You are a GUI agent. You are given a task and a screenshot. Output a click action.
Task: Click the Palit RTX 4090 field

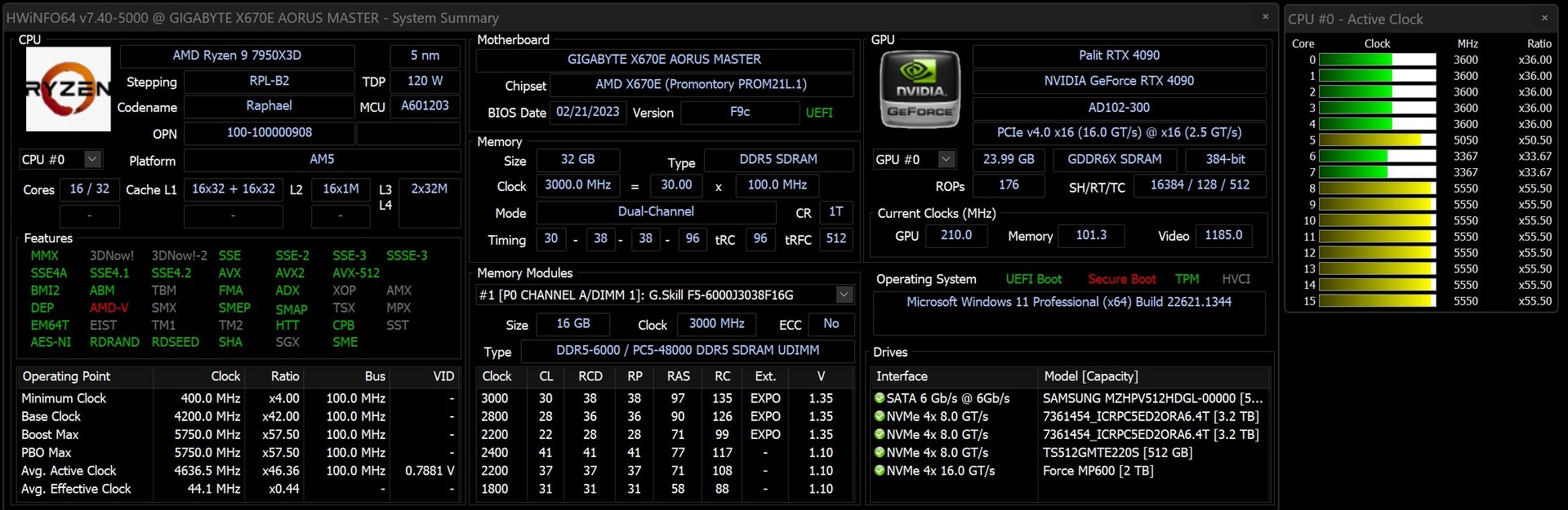point(1119,55)
